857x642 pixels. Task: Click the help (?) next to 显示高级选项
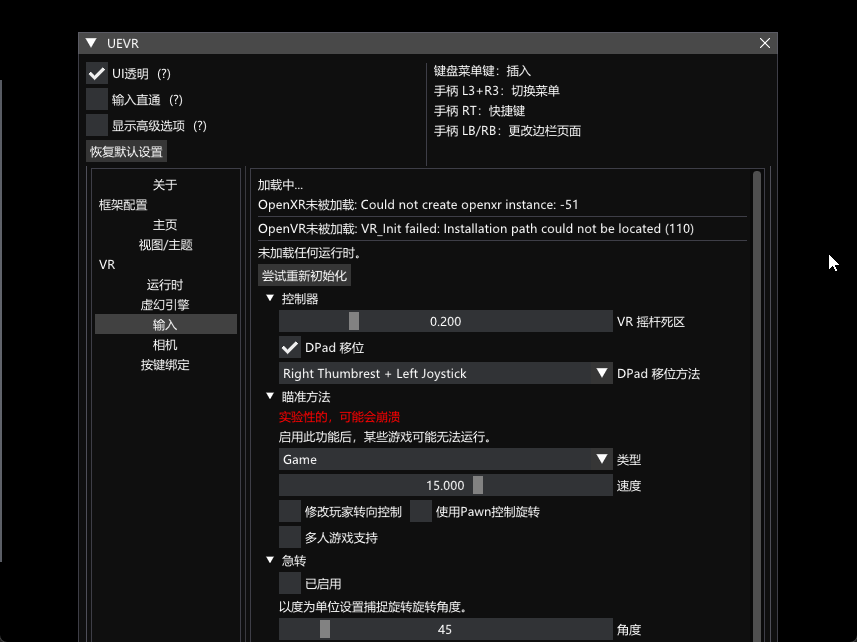tap(199, 126)
